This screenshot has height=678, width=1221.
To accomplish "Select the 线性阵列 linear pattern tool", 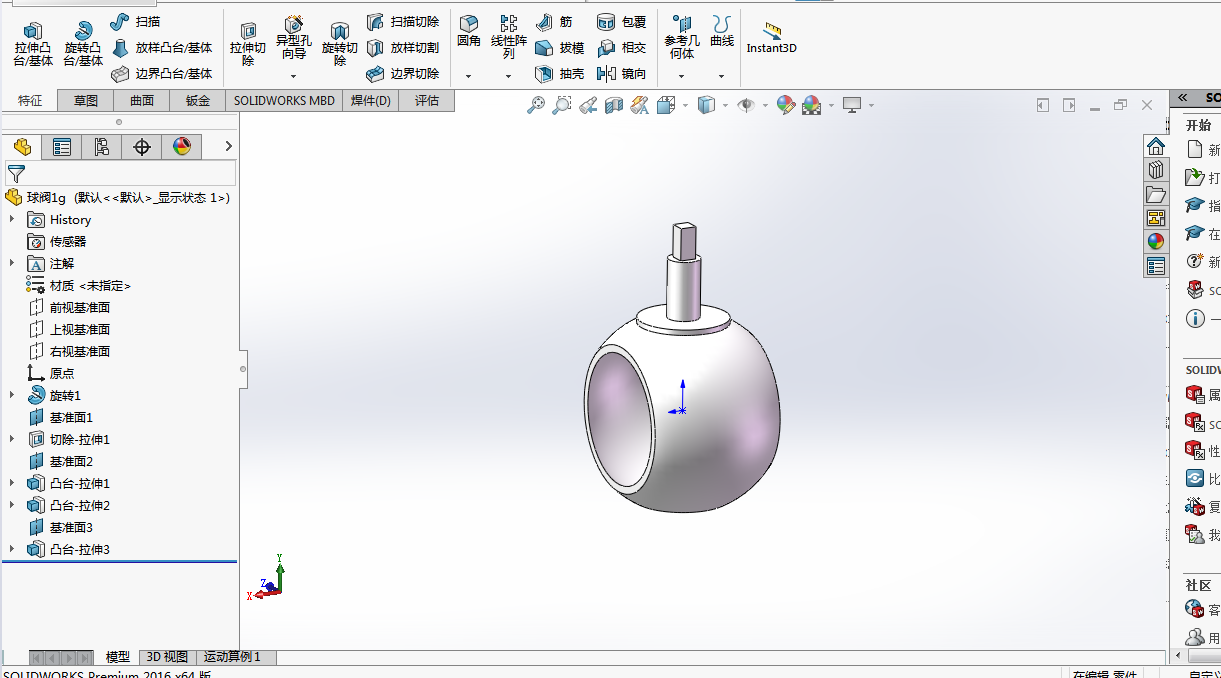I will [509, 37].
